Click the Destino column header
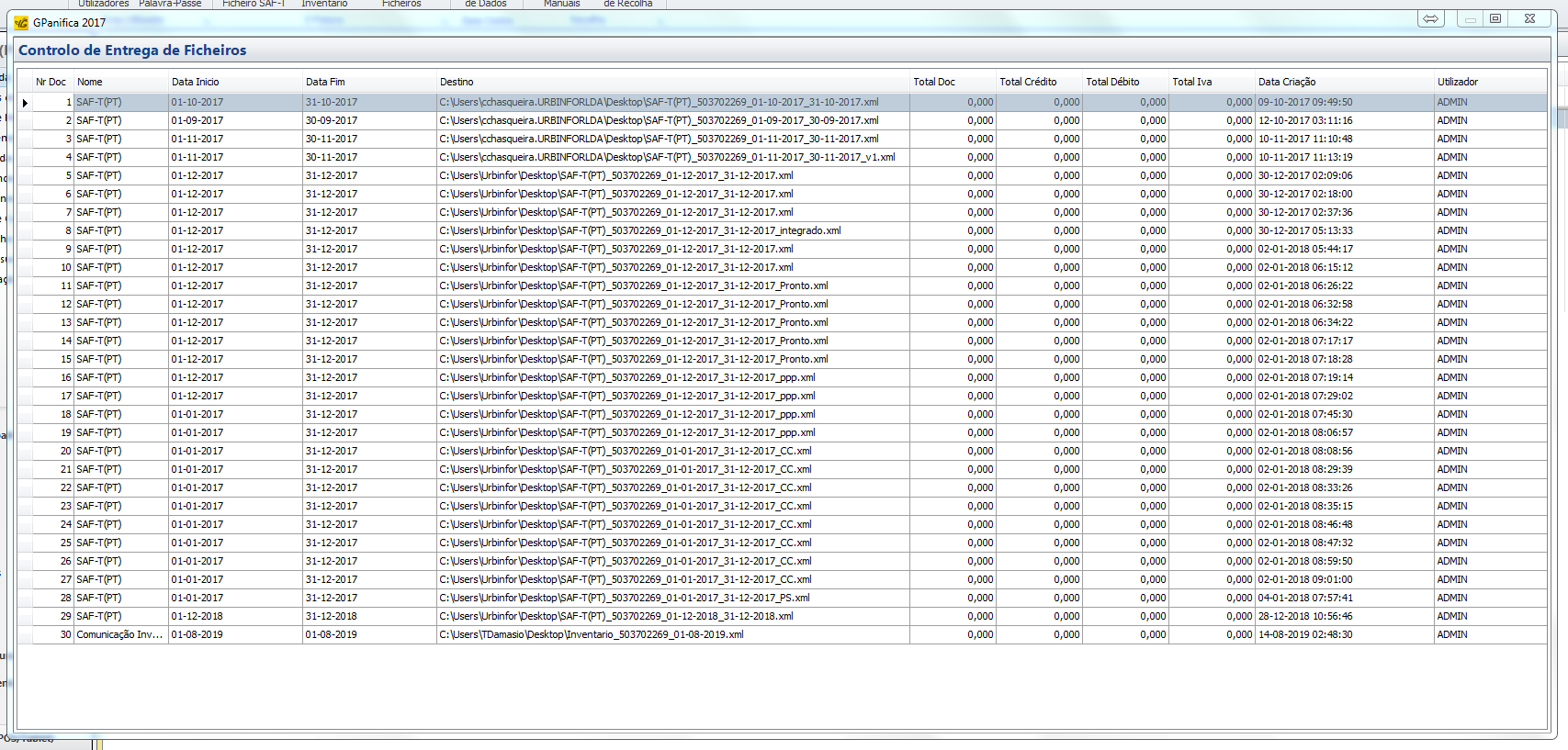The width and height of the screenshot is (1568, 750). [457, 82]
